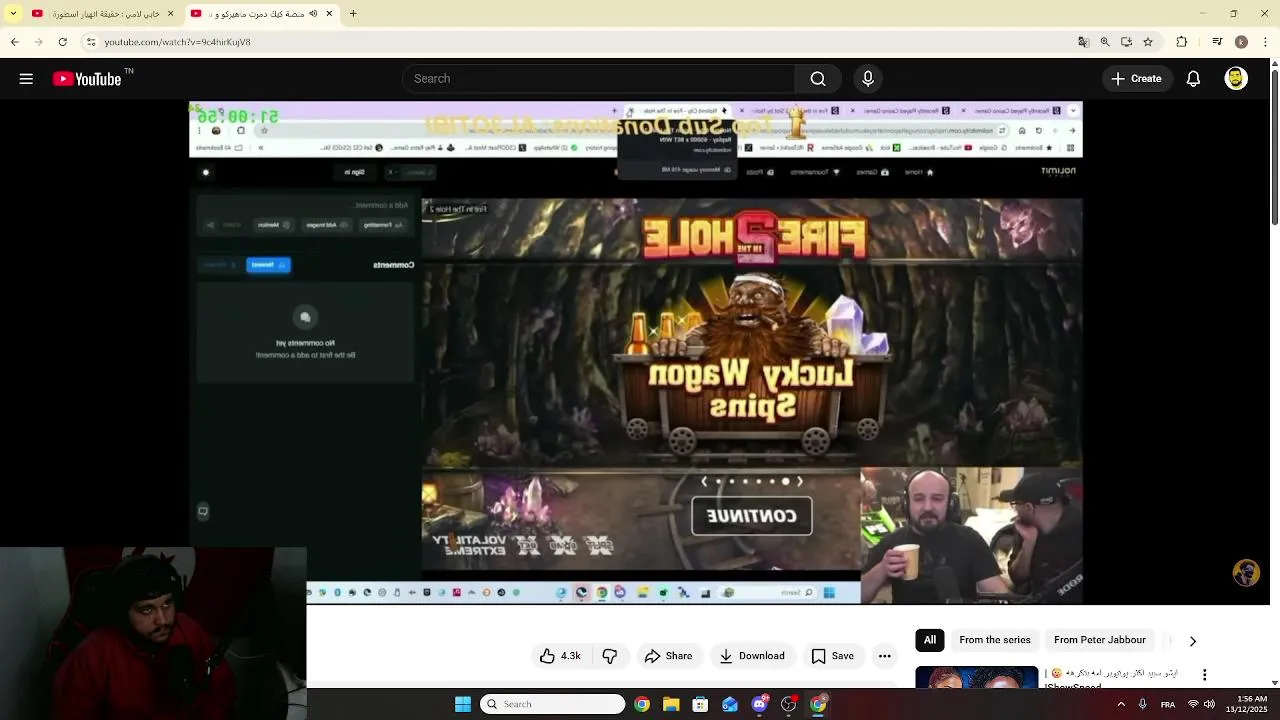Select the From the series chip
This screenshot has width=1280, height=720.
[x=994, y=640]
